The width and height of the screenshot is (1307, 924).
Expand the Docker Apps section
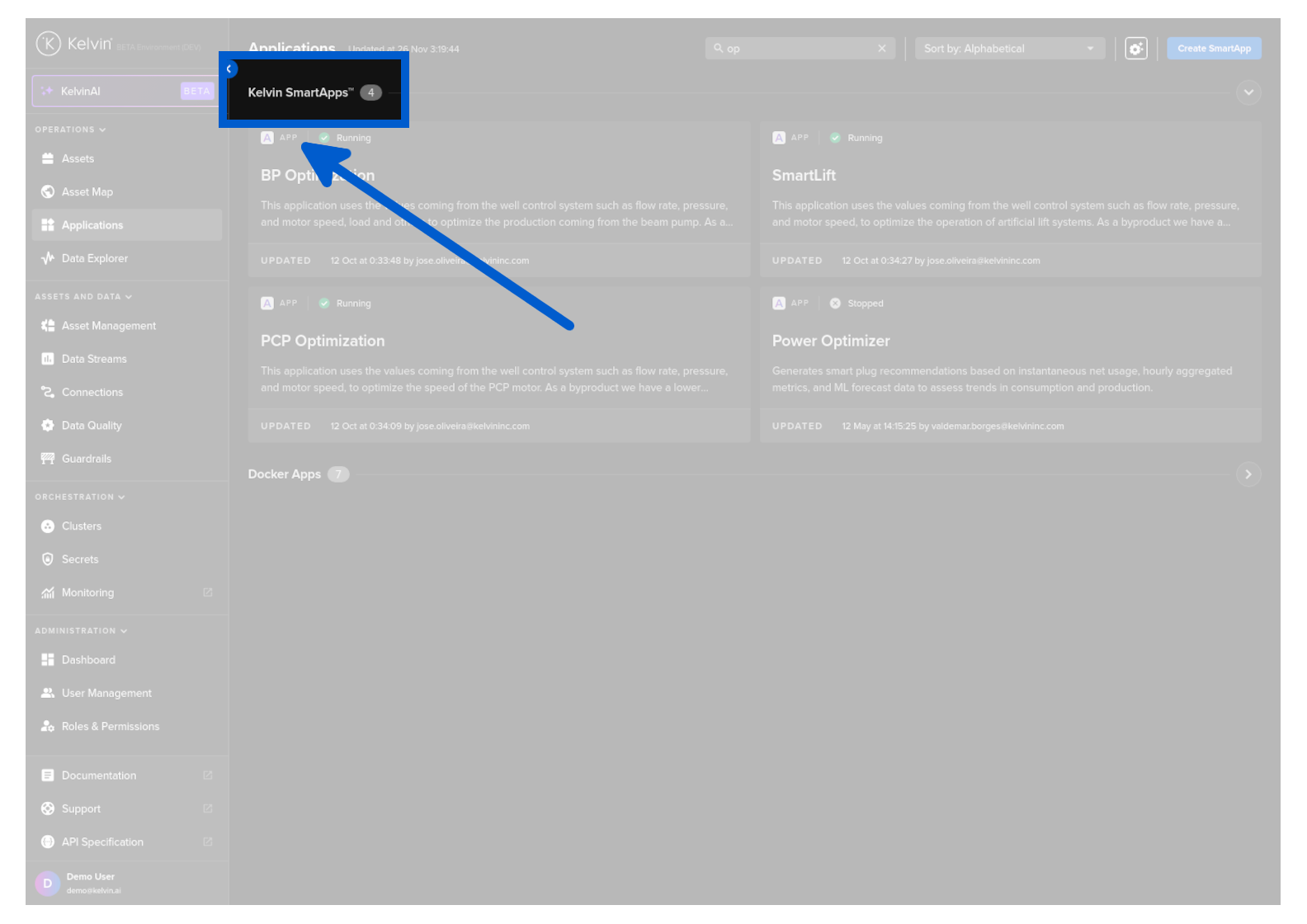(x=1248, y=474)
